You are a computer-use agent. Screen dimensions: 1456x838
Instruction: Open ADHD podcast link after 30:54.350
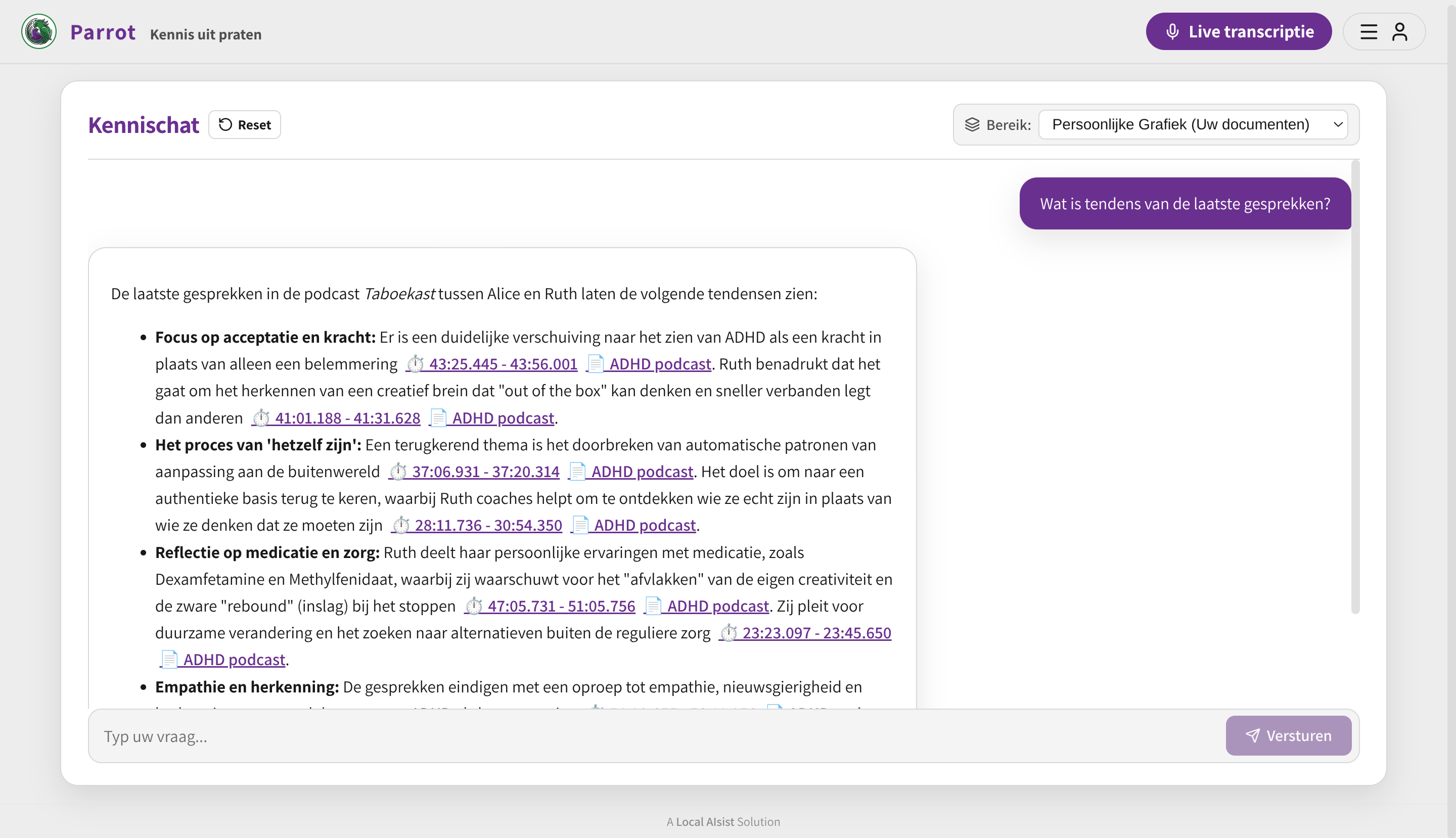point(634,525)
